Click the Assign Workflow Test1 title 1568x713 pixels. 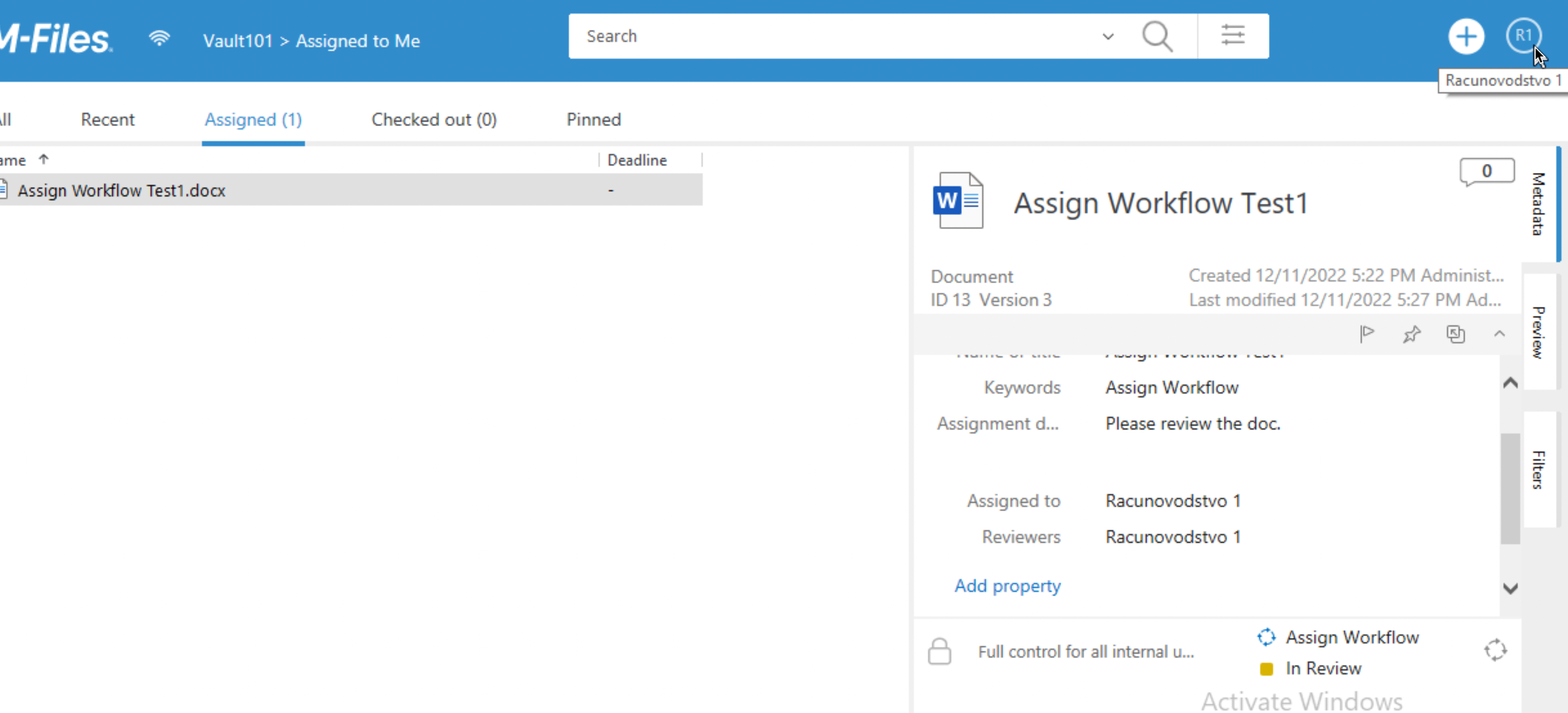(x=1160, y=203)
